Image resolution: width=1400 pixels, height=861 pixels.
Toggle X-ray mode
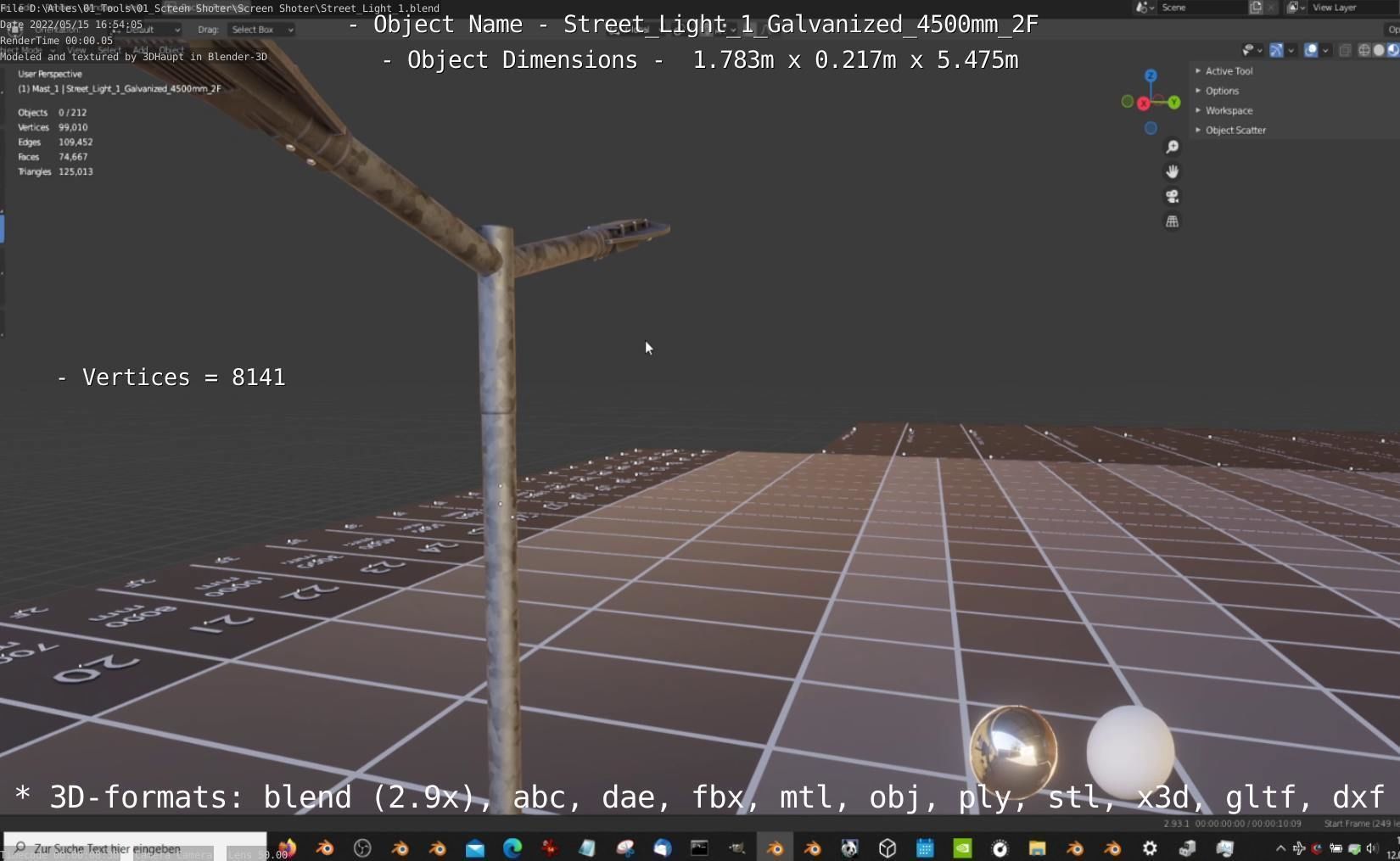coord(1345,50)
